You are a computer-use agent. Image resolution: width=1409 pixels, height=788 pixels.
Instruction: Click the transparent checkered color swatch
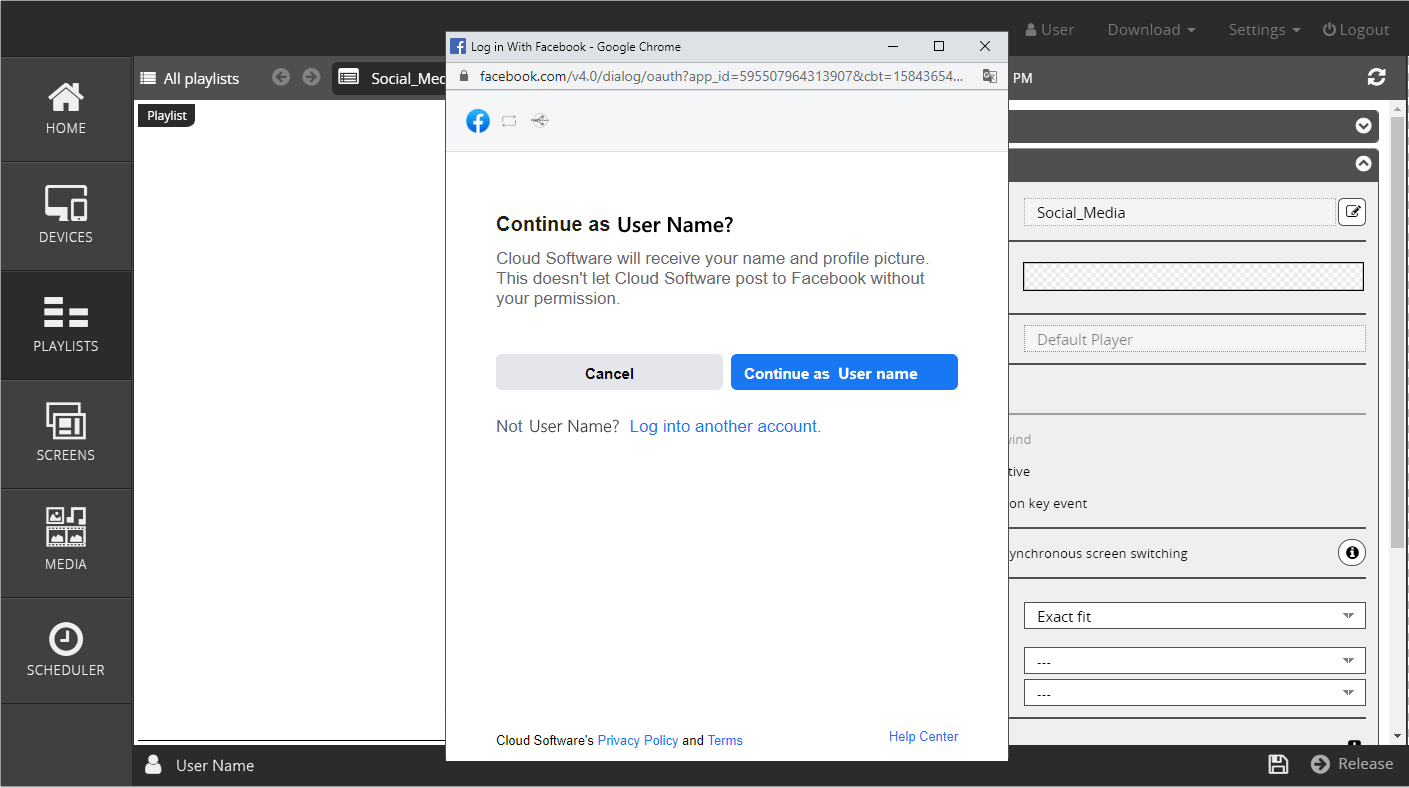(x=1193, y=276)
